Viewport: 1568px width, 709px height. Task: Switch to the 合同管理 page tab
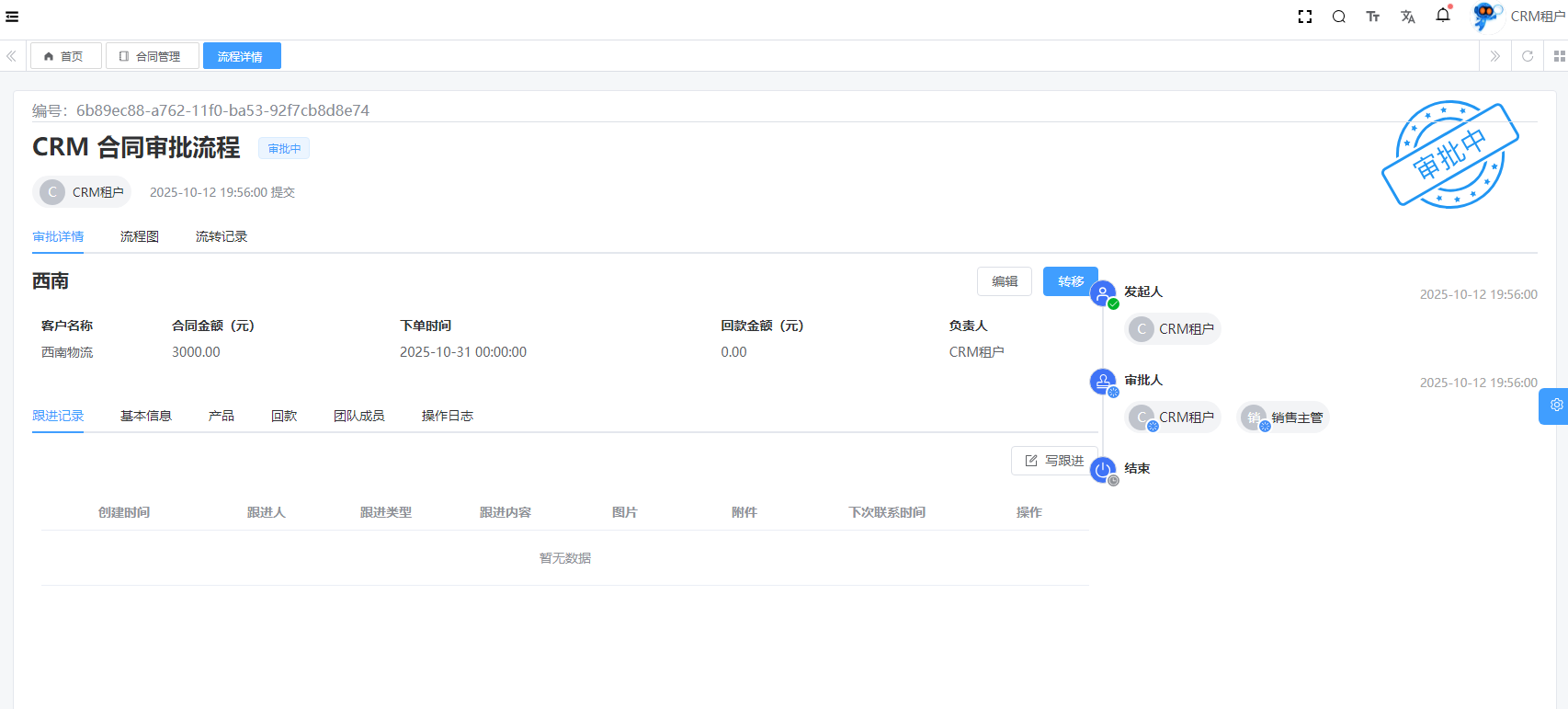point(152,56)
